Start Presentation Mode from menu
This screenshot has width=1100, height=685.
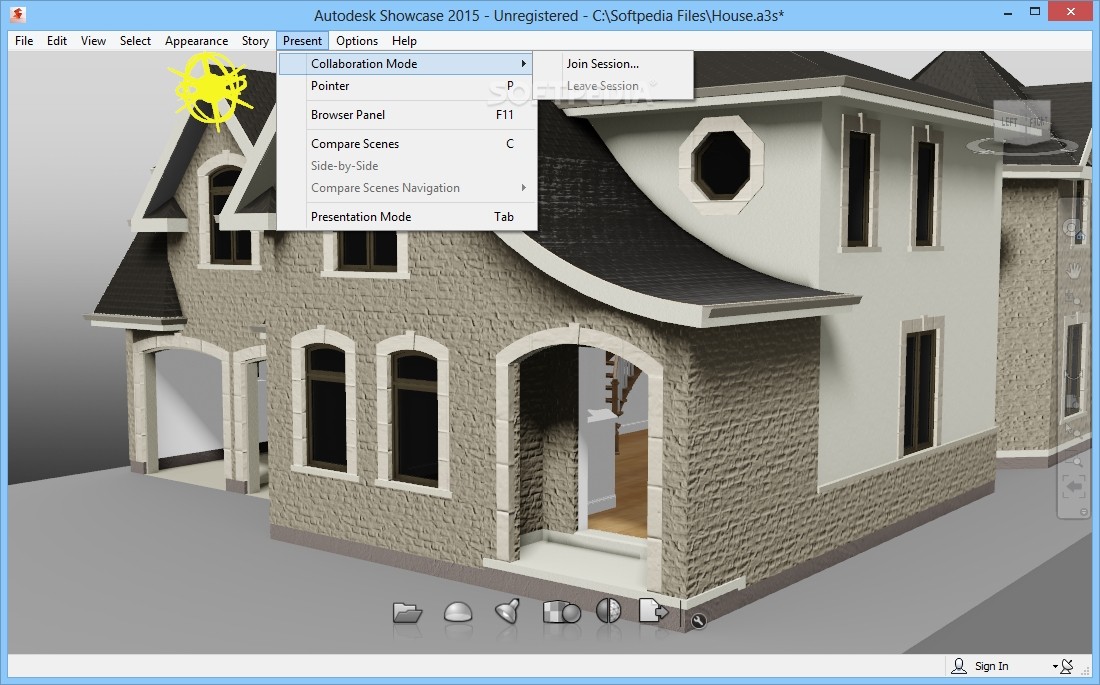coord(407,216)
